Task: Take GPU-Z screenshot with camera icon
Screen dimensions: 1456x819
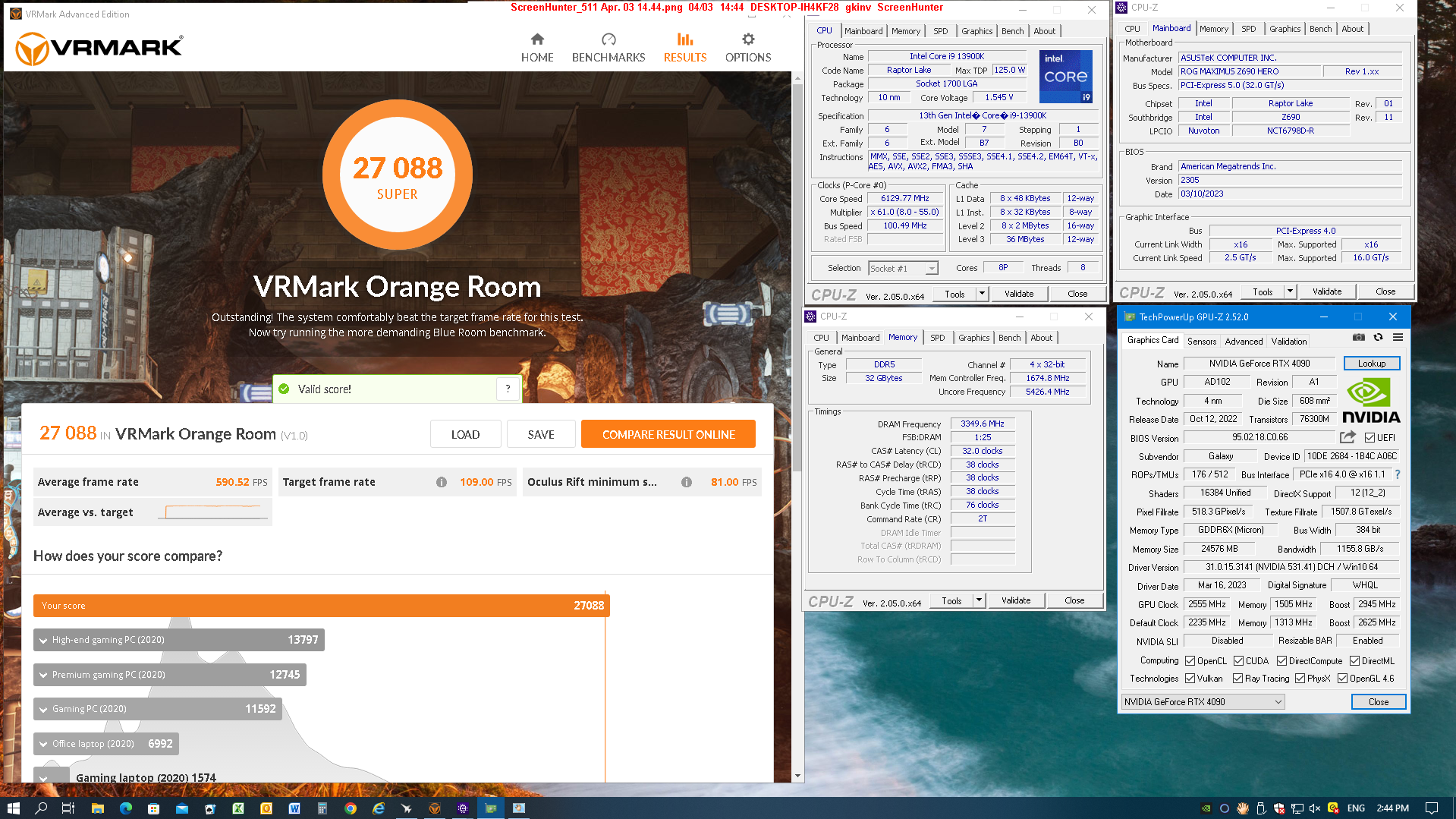Action: tap(1359, 337)
